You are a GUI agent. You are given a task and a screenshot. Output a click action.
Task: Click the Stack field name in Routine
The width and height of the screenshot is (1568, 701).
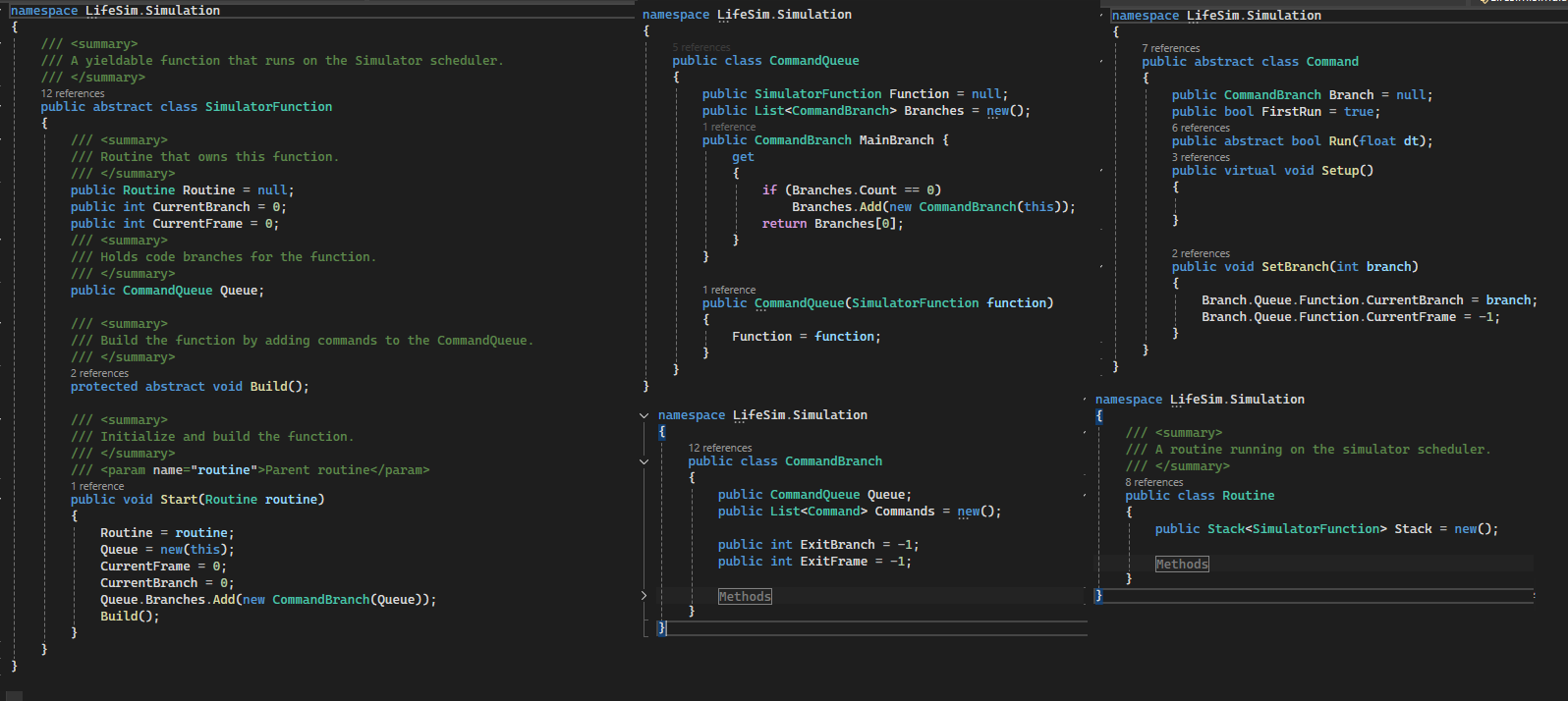pos(1414,529)
